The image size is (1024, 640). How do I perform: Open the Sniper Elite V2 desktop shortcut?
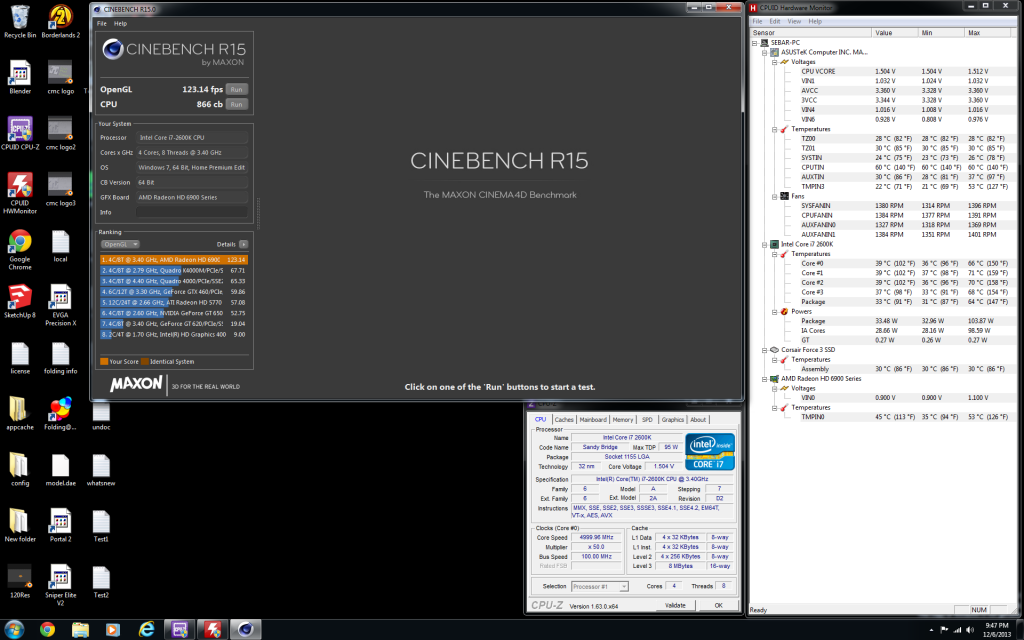point(61,585)
